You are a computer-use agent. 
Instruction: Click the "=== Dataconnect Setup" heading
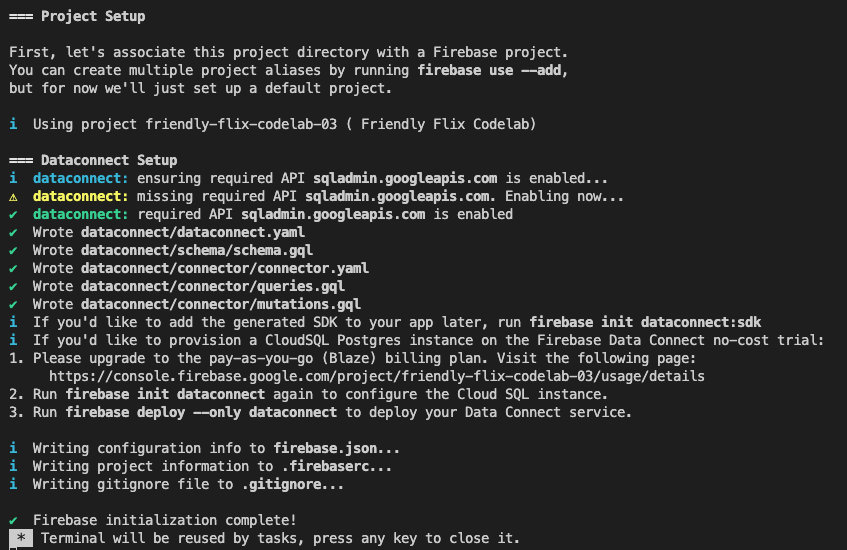93,160
